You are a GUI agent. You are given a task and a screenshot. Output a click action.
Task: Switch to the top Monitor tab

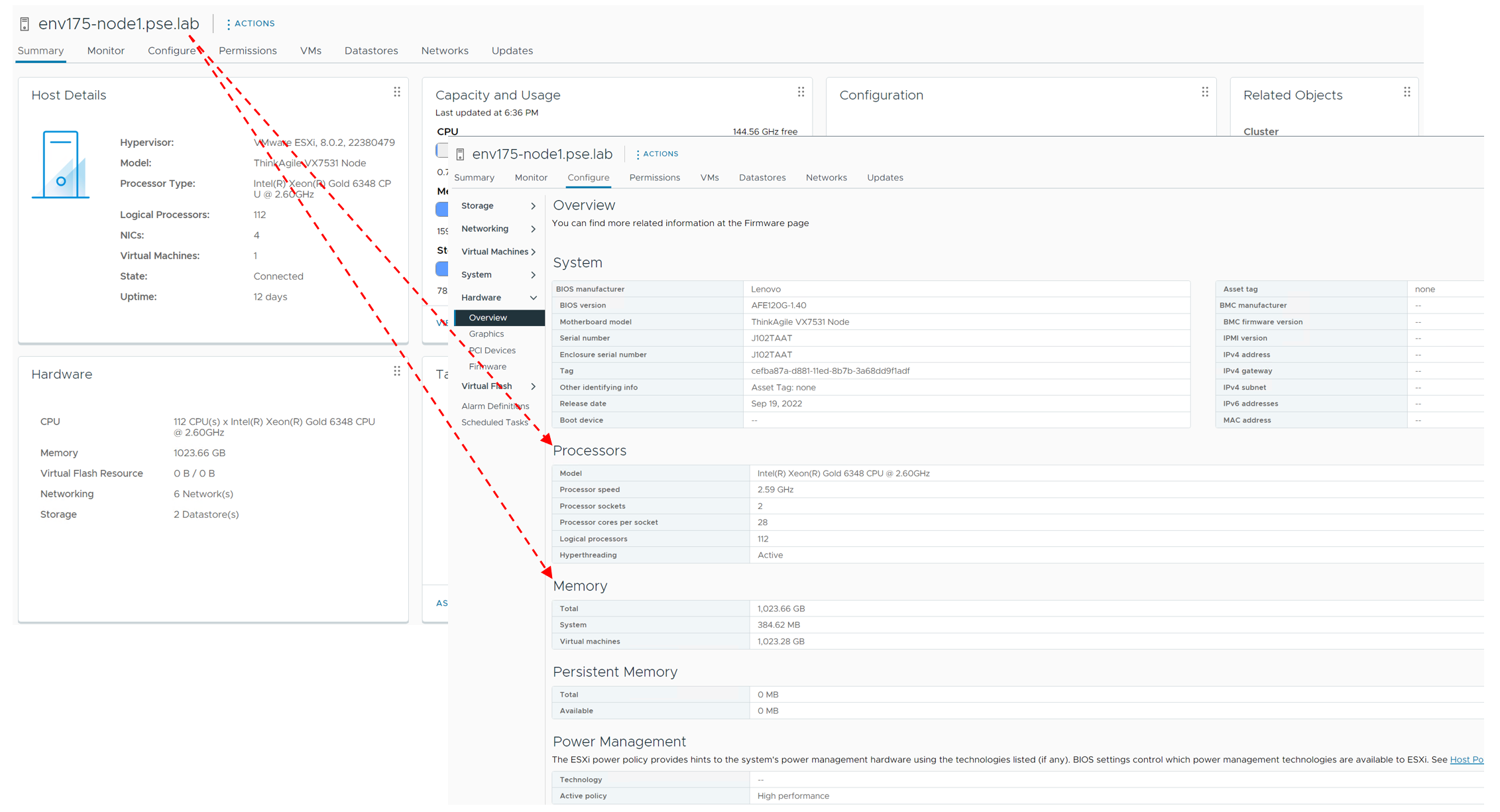(x=105, y=51)
